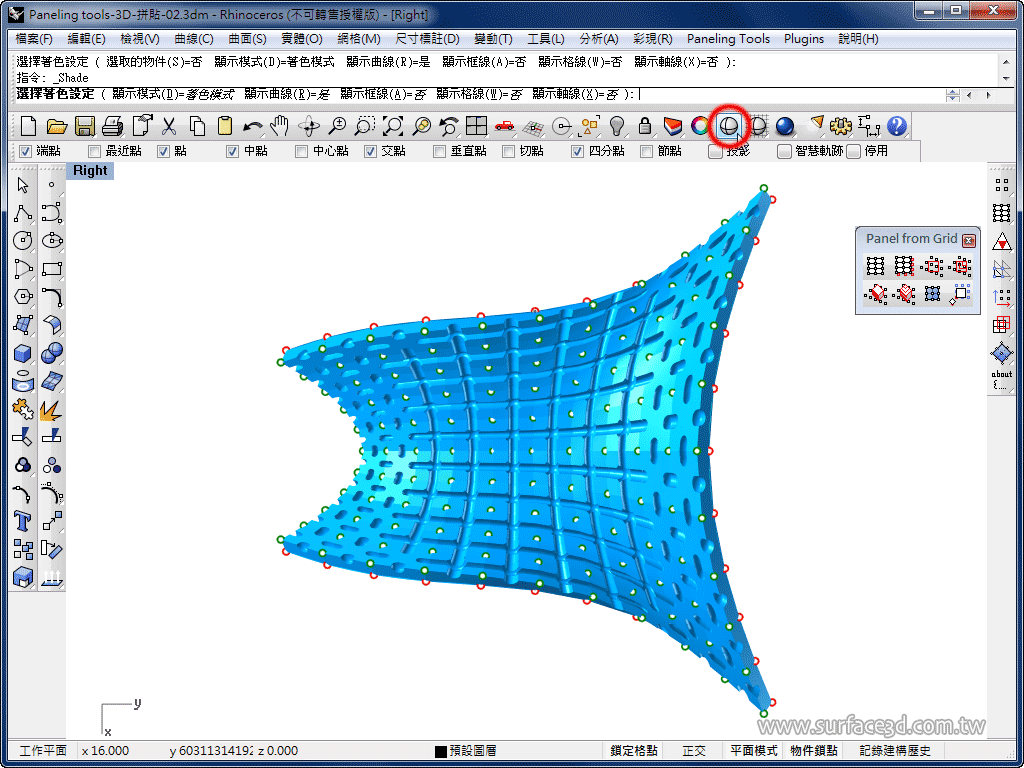Click the blue shaded grid icon in Panel from Grid
1024x768 pixels.
[x=933, y=294]
